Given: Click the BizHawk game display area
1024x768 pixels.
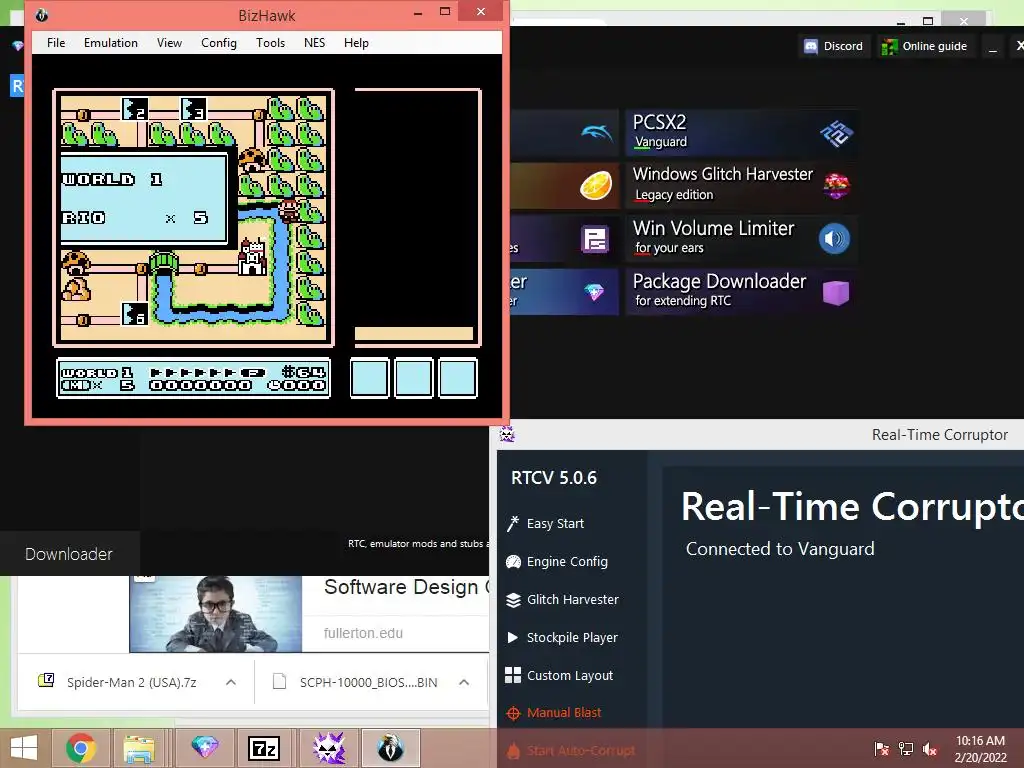Looking at the screenshot, I should point(266,236).
